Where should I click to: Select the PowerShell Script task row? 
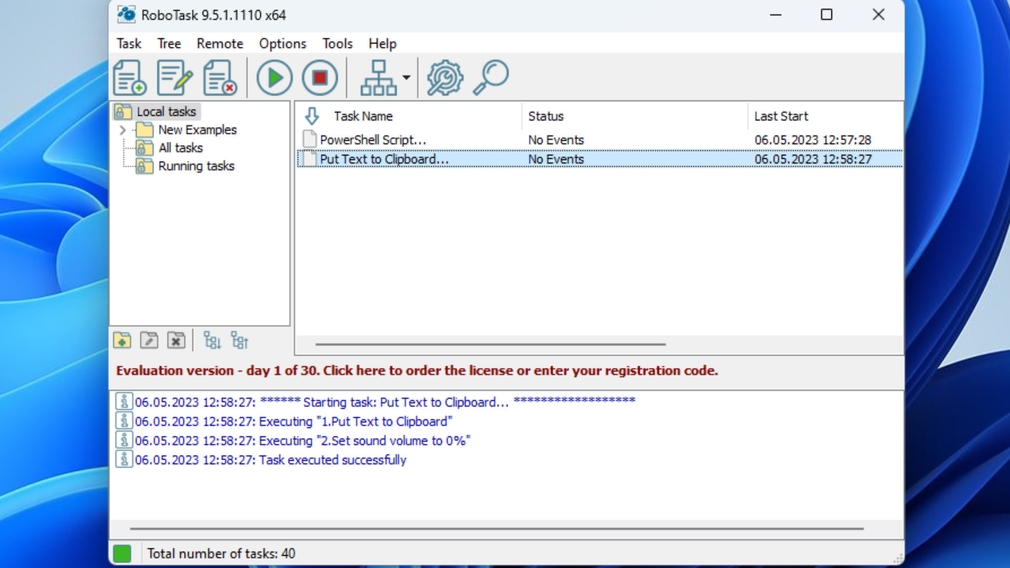click(373, 140)
